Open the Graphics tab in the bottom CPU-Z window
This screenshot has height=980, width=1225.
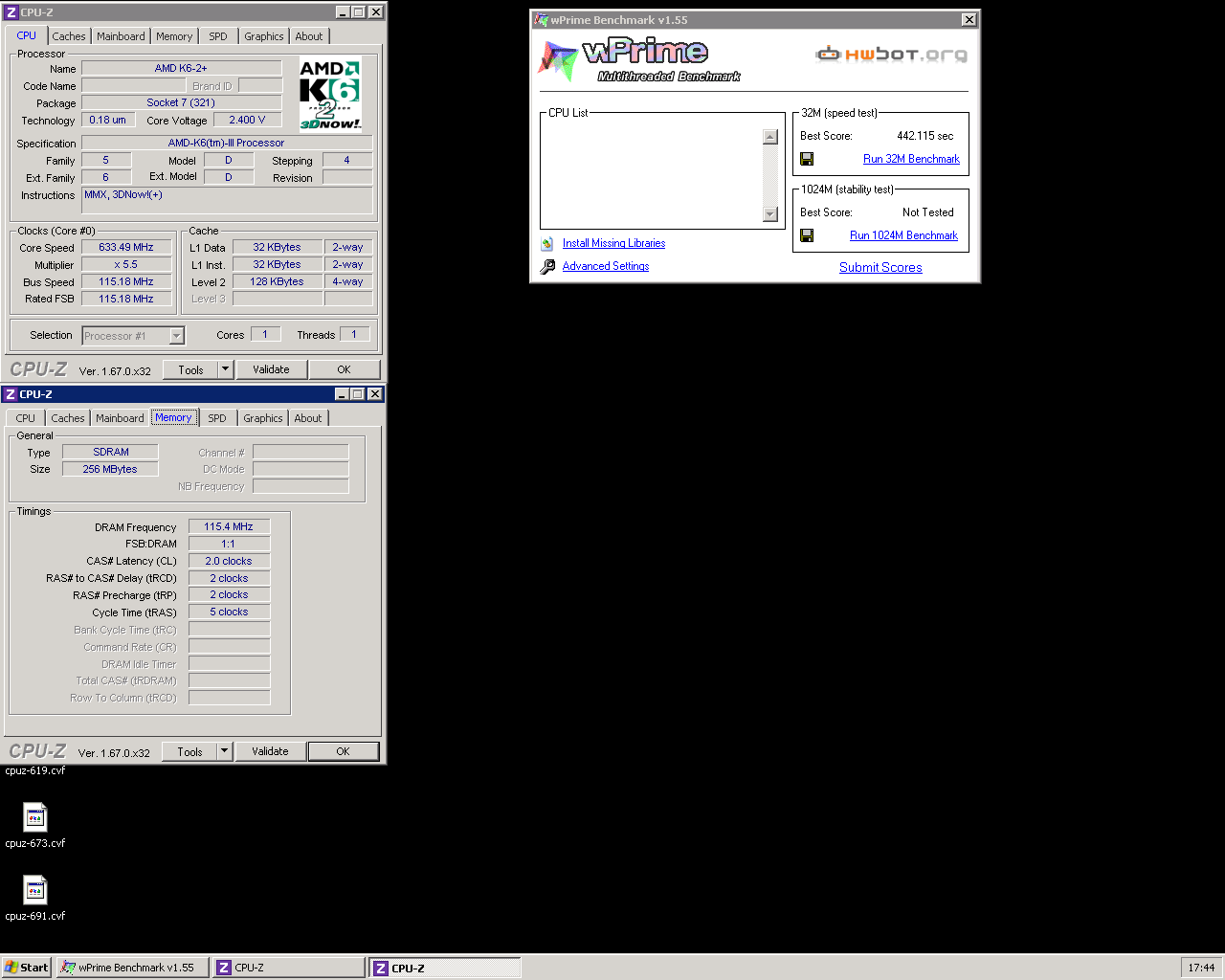263,418
